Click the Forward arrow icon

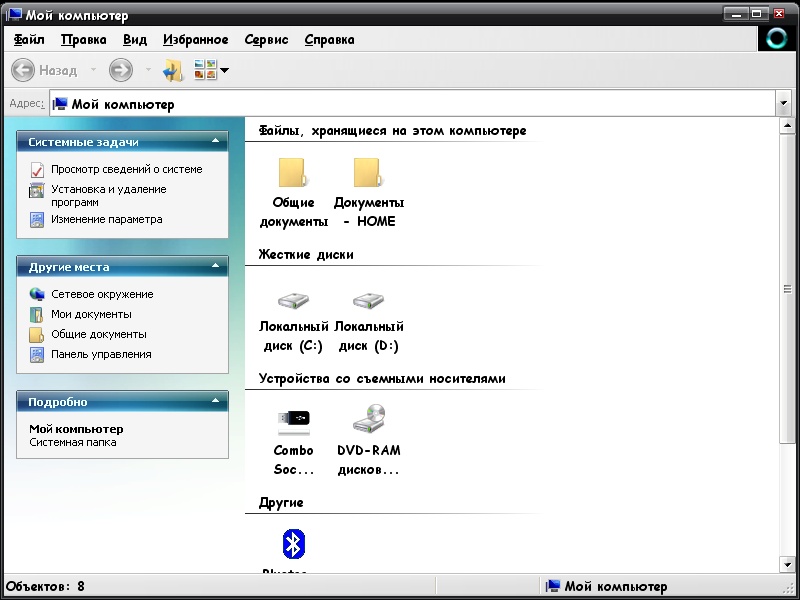(x=121, y=70)
